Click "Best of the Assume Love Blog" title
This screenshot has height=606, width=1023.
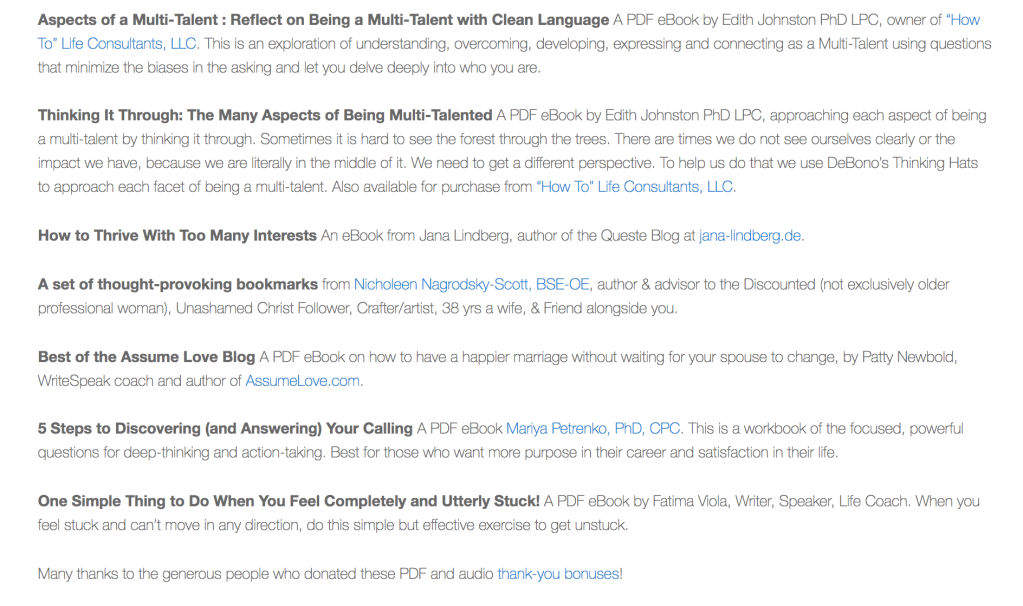coord(146,356)
